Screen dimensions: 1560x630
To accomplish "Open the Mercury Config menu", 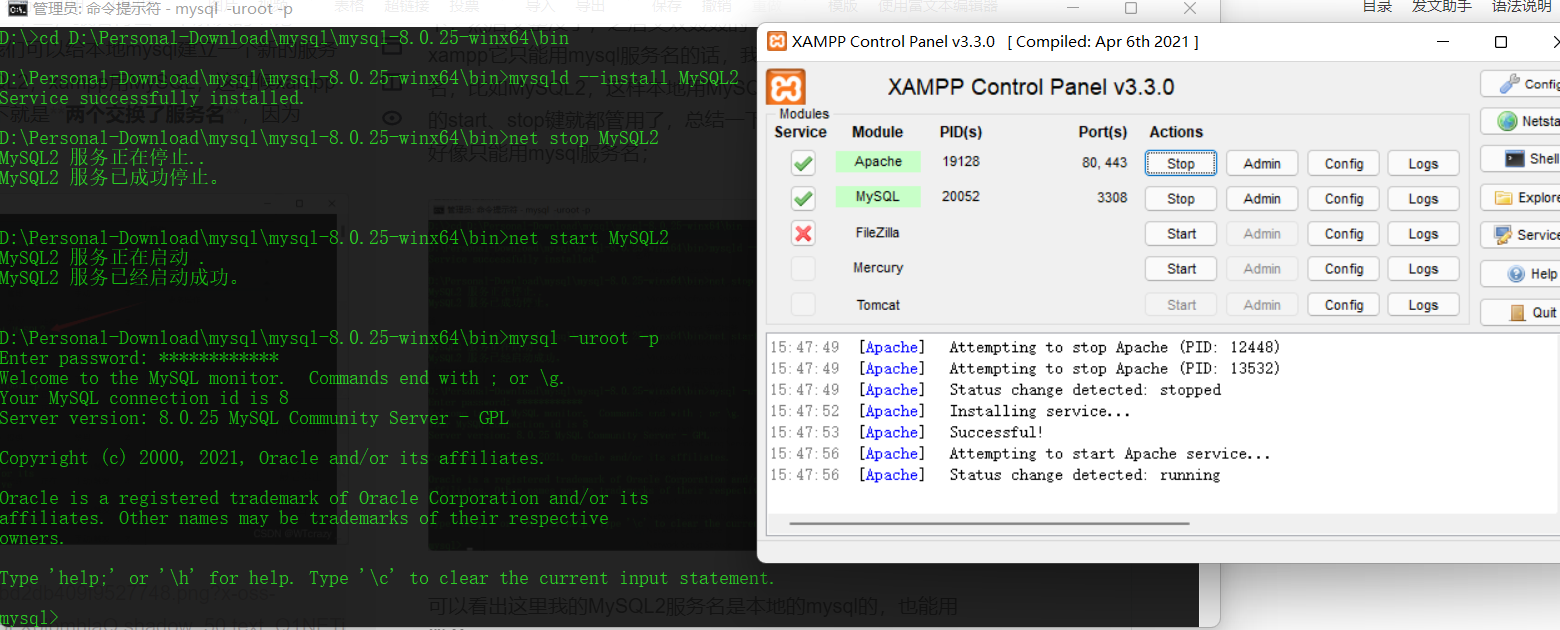I will coord(1344,269).
